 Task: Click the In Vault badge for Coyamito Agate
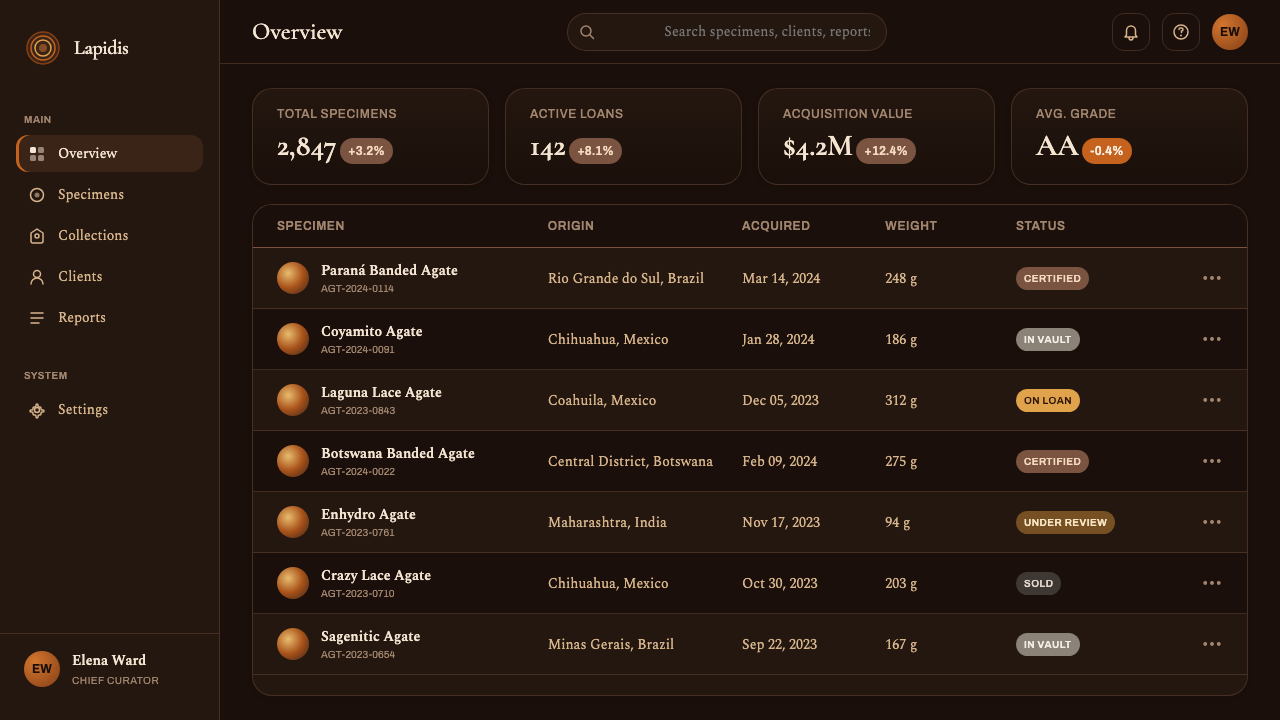pyautogui.click(x=1048, y=340)
